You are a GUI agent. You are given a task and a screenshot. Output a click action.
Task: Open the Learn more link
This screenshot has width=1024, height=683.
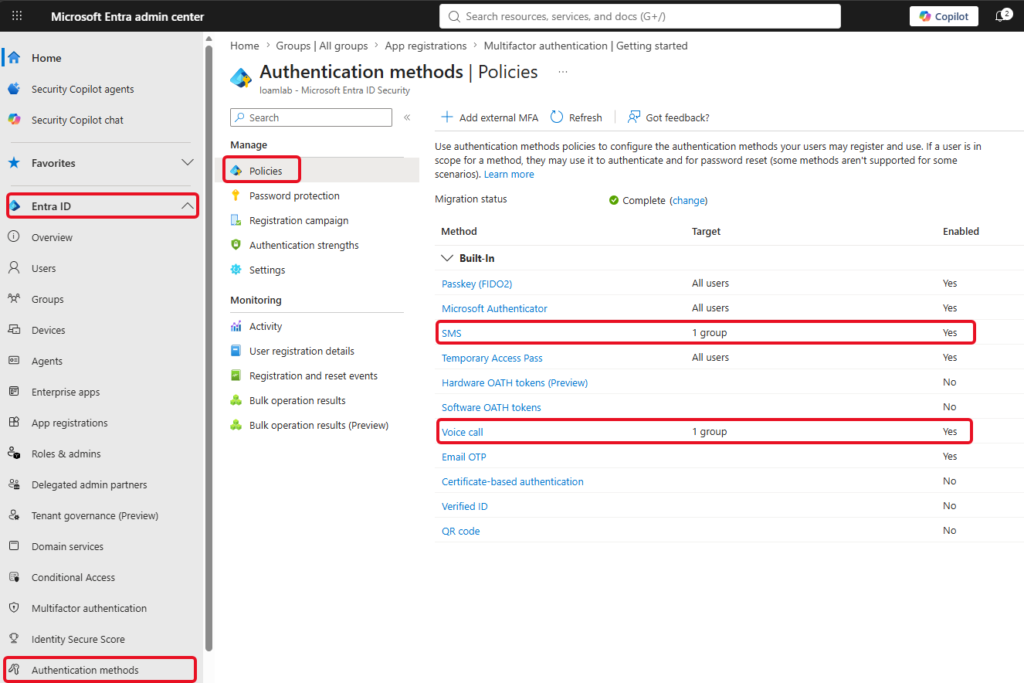tap(509, 174)
